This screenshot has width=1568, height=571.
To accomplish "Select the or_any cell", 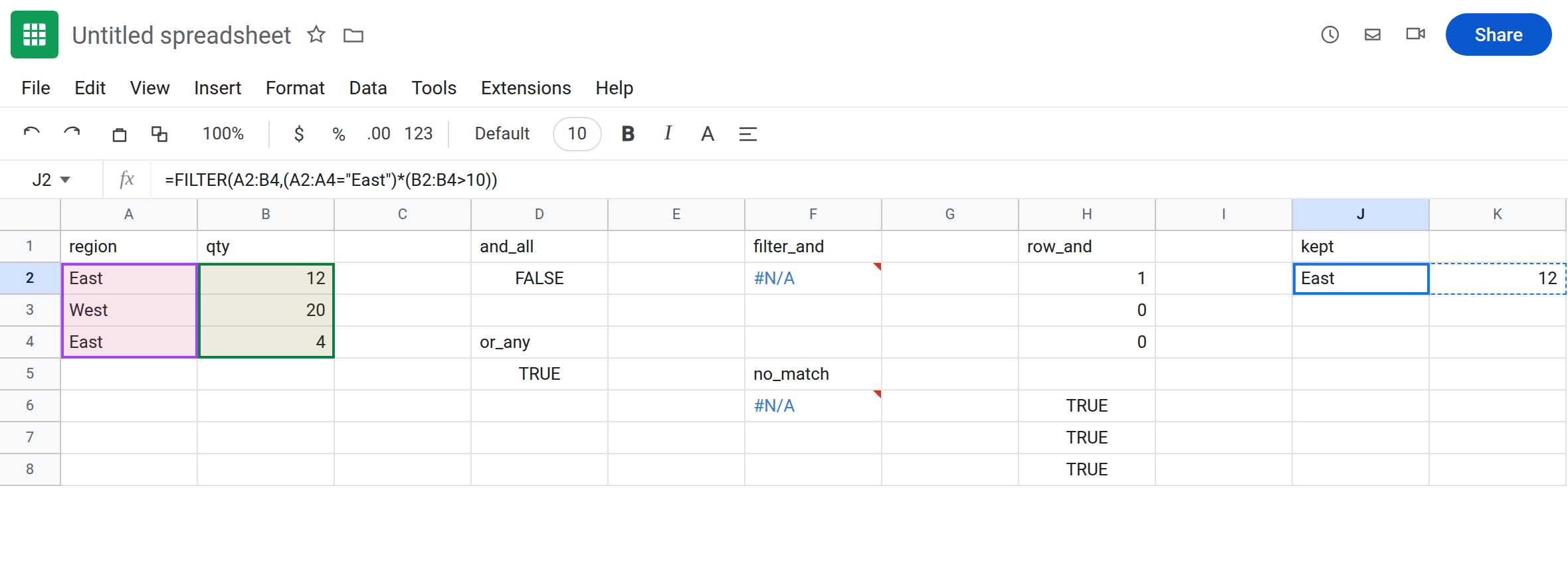I will [x=539, y=342].
